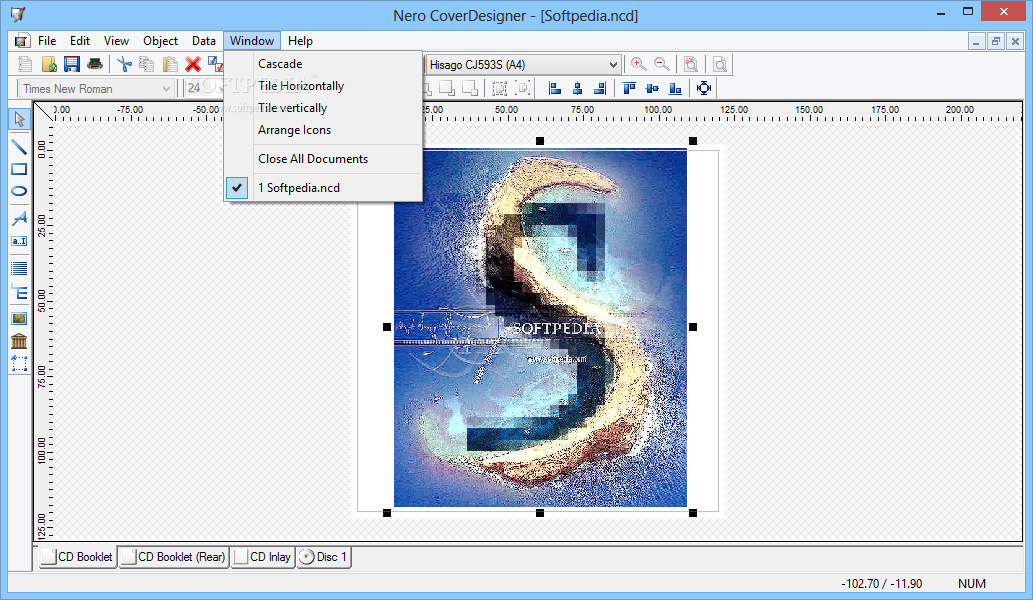The height and width of the screenshot is (600, 1033).
Task: Click the application icon in menu bar
Action: click(21, 41)
